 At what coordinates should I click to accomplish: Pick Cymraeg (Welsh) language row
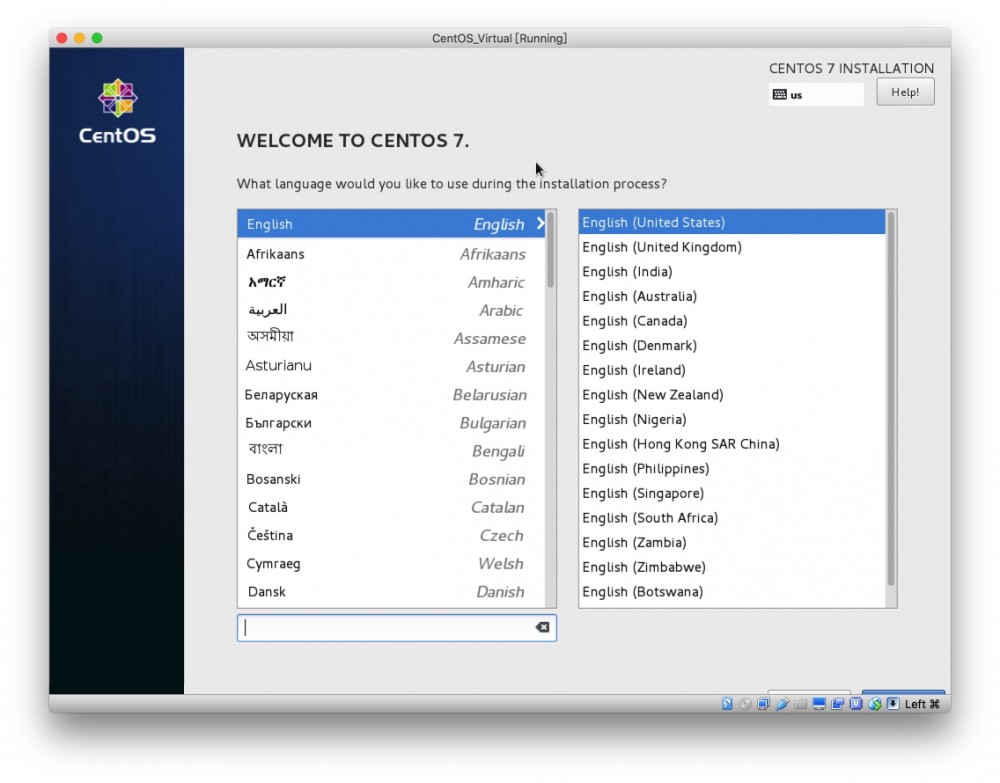391,563
